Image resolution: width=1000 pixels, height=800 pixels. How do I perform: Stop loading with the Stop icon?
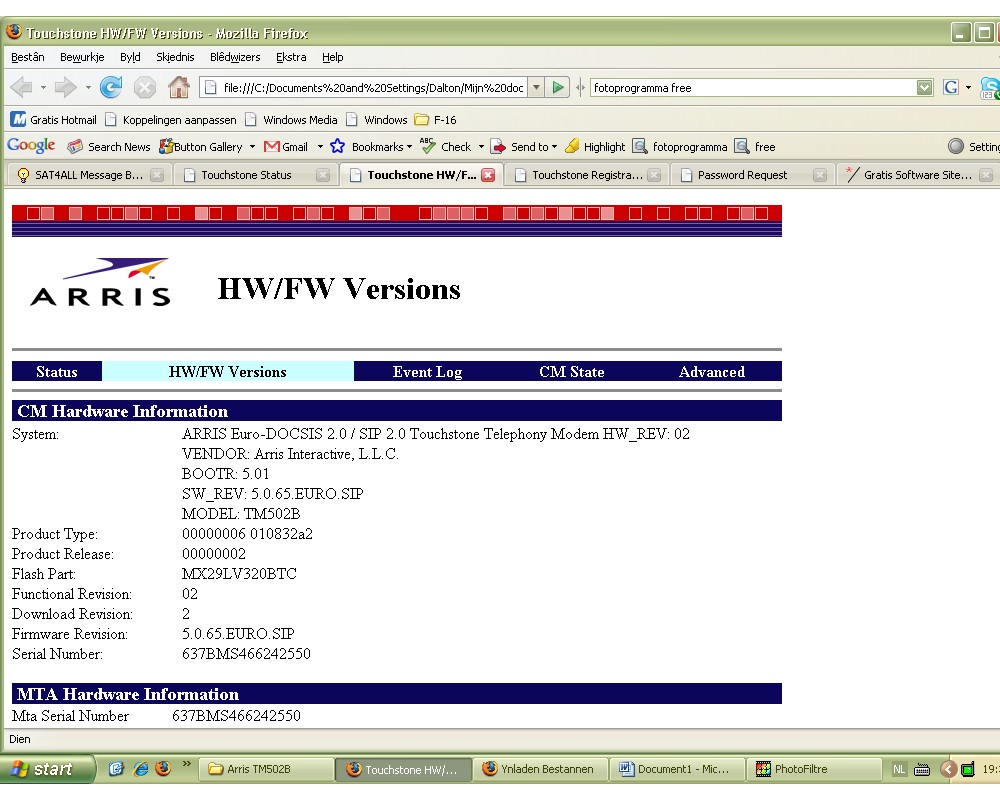(145, 87)
